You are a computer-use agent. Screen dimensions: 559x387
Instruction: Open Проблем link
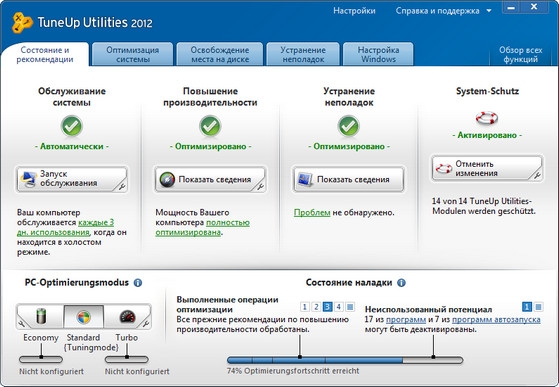click(x=312, y=213)
